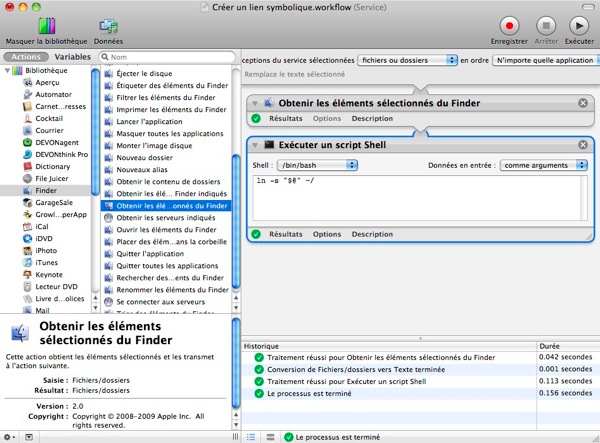This screenshot has width=600, height=443.
Task: Show Options of the Obtenir éléments action
Action: click(x=327, y=119)
